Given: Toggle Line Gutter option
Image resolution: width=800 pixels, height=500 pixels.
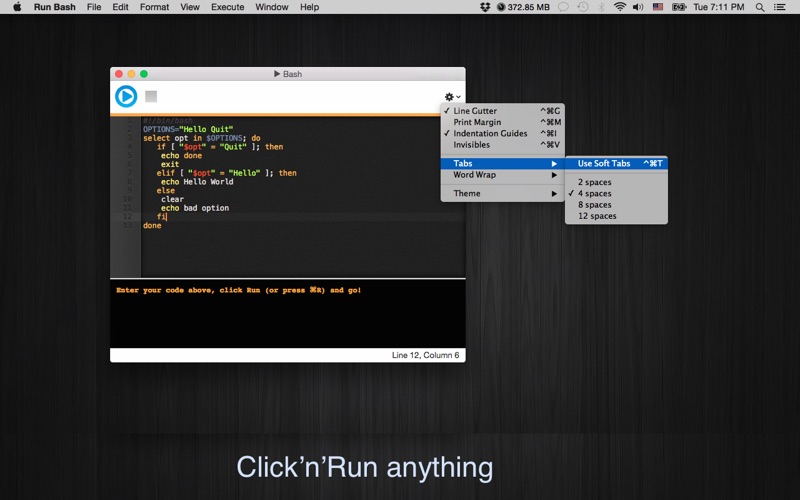Looking at the screenshot, I should coord(503,111).
